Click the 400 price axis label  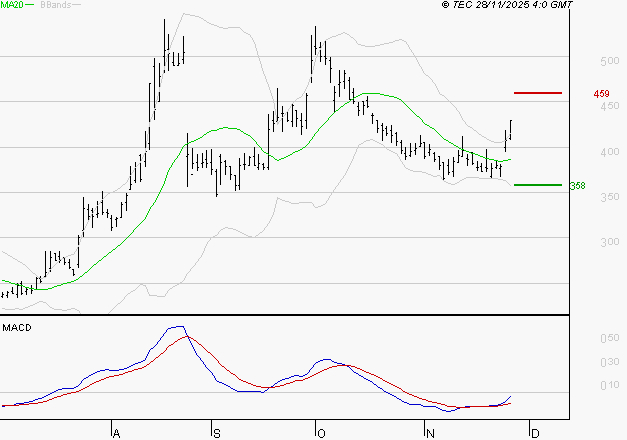pos(610,152)
